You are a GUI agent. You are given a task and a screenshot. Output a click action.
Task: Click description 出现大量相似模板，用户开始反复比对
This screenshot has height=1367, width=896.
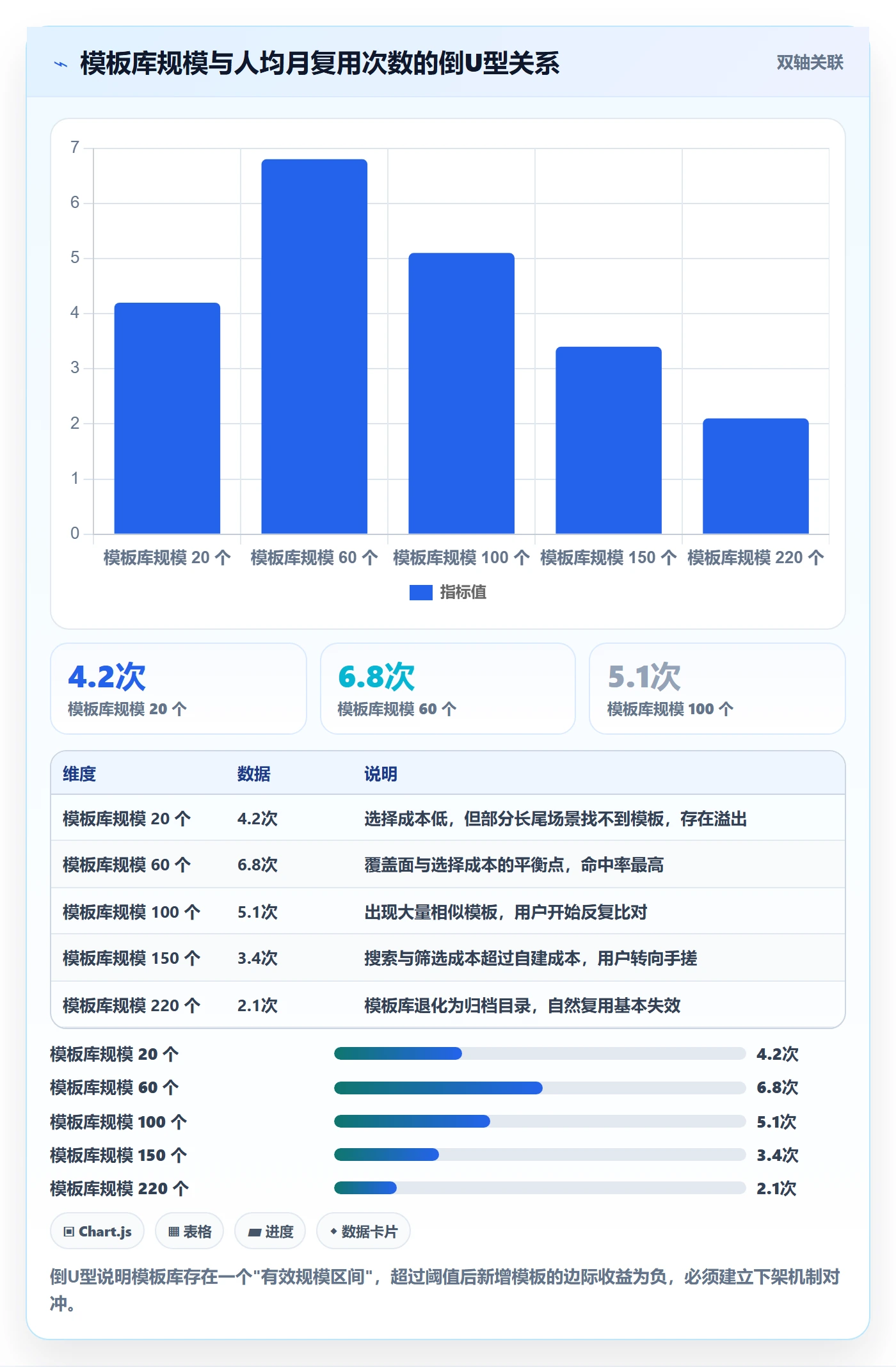coord(506,912)
